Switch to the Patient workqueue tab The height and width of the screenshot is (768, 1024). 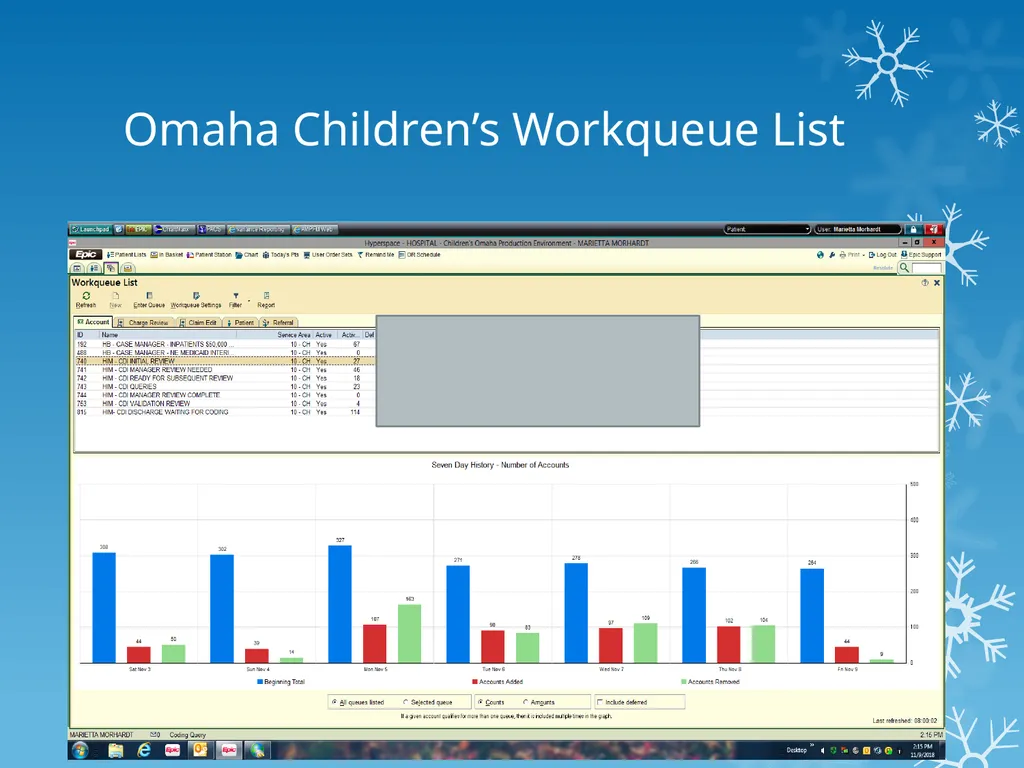(x=240, y=323)
